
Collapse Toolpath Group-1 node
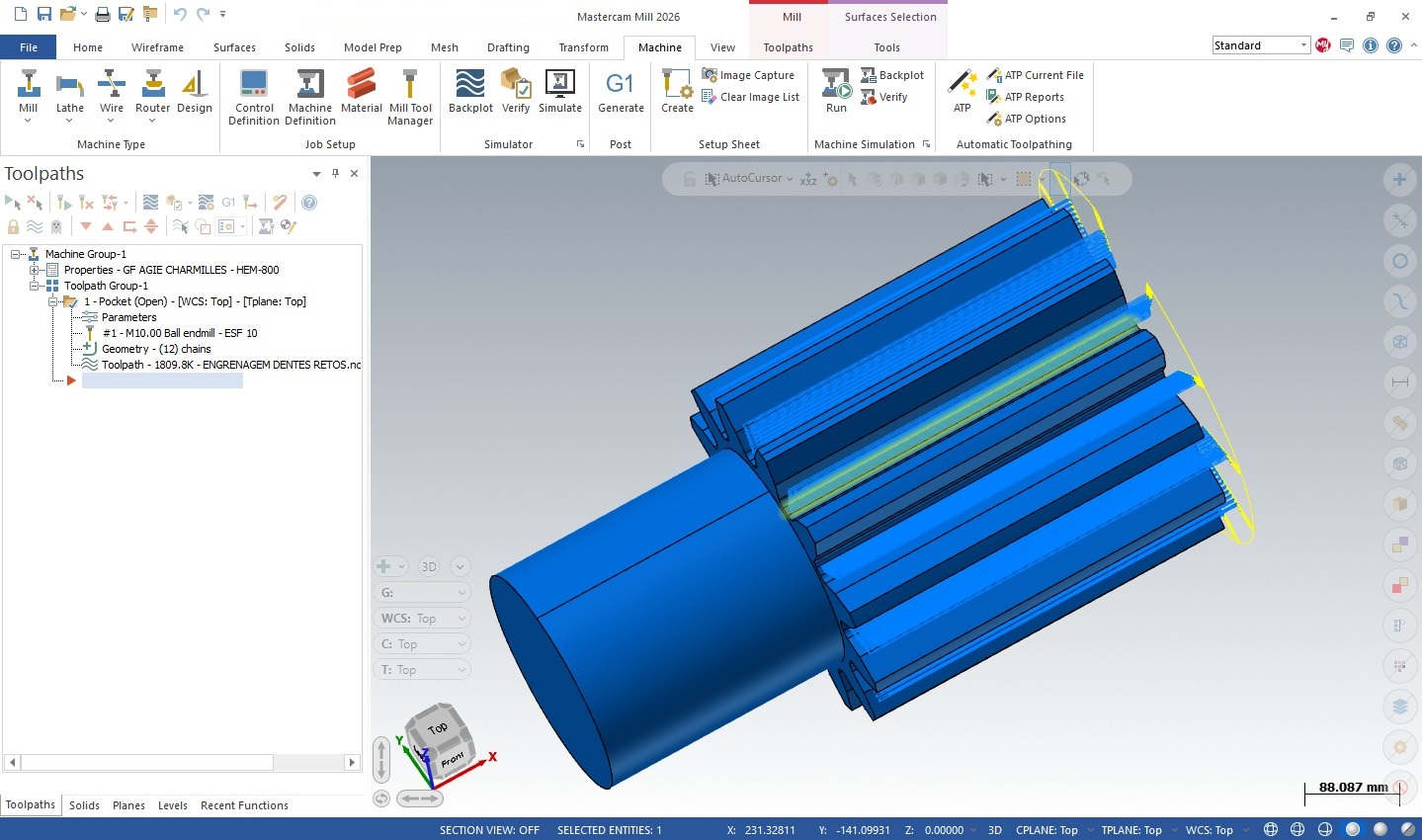point(35,286)
